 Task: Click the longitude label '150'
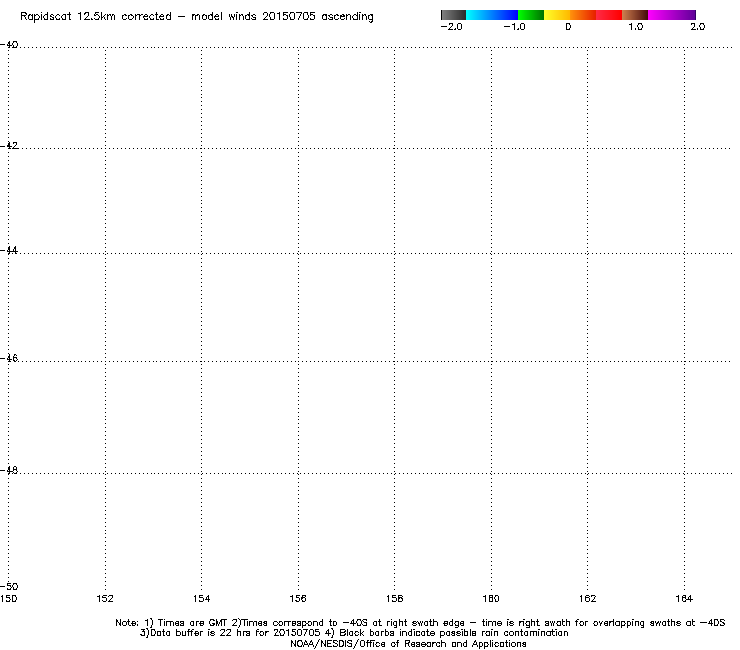[x=8, y=599]
